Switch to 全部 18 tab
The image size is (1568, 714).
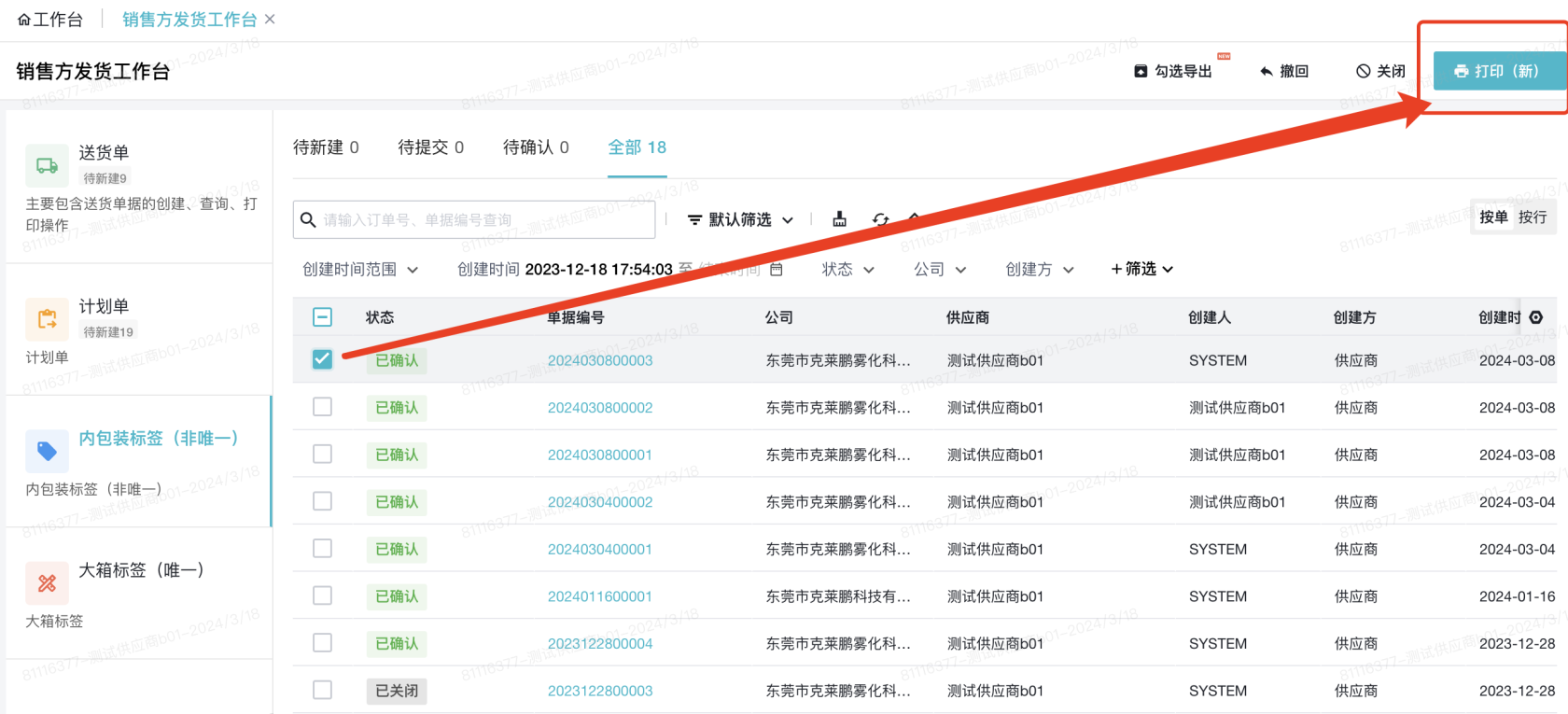637,147
